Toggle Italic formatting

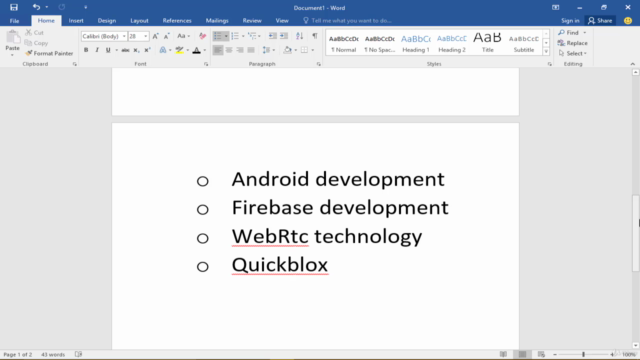tap(97, 50)
